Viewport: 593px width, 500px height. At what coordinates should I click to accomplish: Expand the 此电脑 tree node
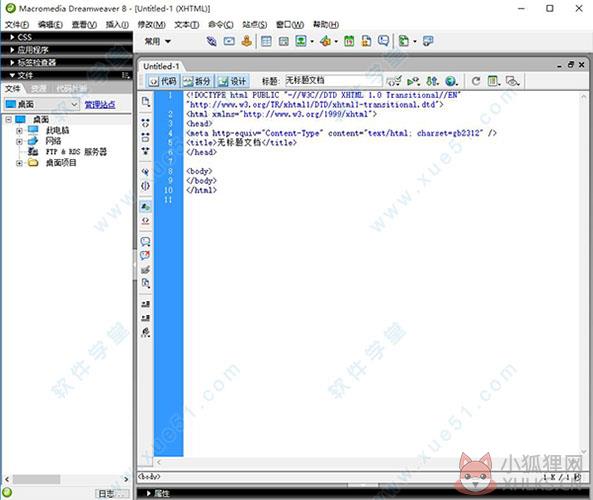click(19, 130)
